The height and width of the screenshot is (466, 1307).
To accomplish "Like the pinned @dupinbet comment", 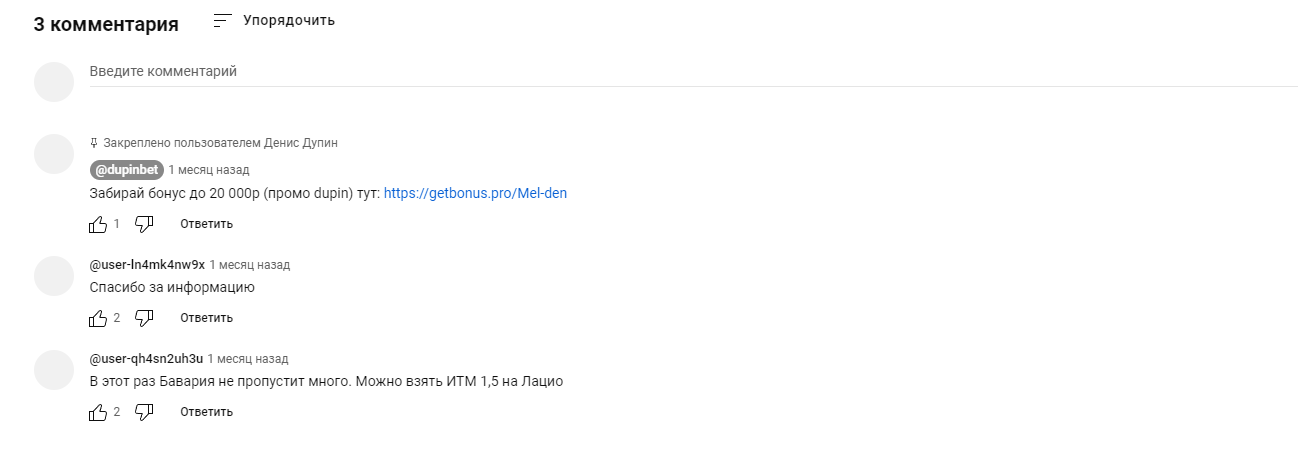I will point(98,224).
